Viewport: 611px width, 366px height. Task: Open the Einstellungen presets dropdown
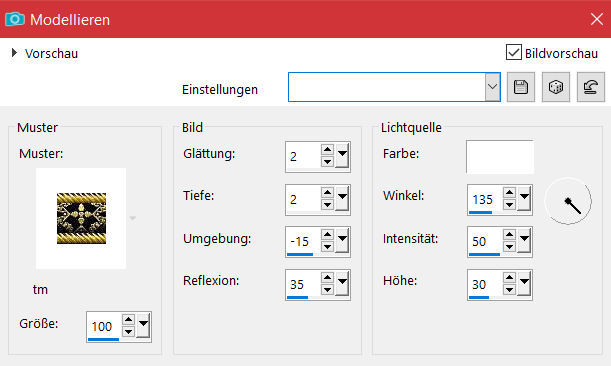[493, 87]
